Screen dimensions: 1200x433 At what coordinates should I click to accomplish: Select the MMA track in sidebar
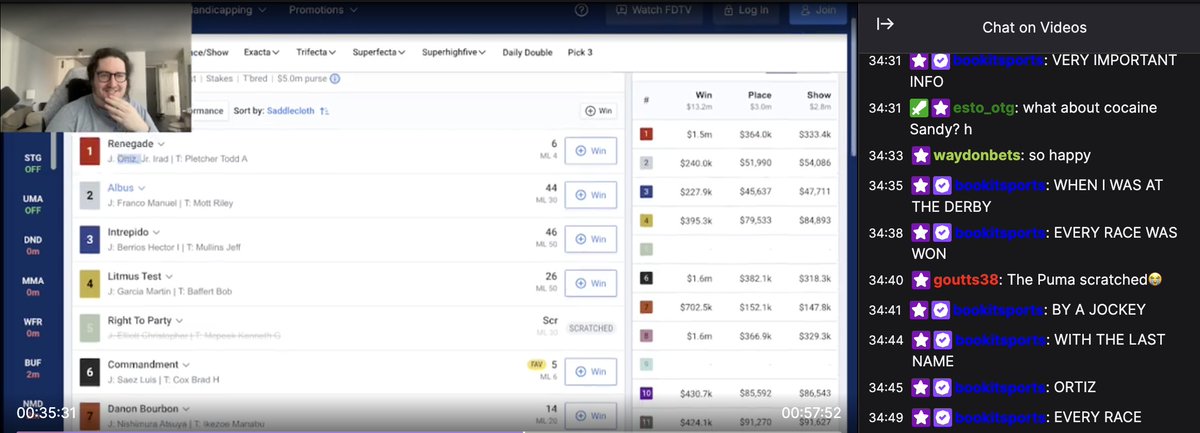pyautogui.click(x=33, y=286)
